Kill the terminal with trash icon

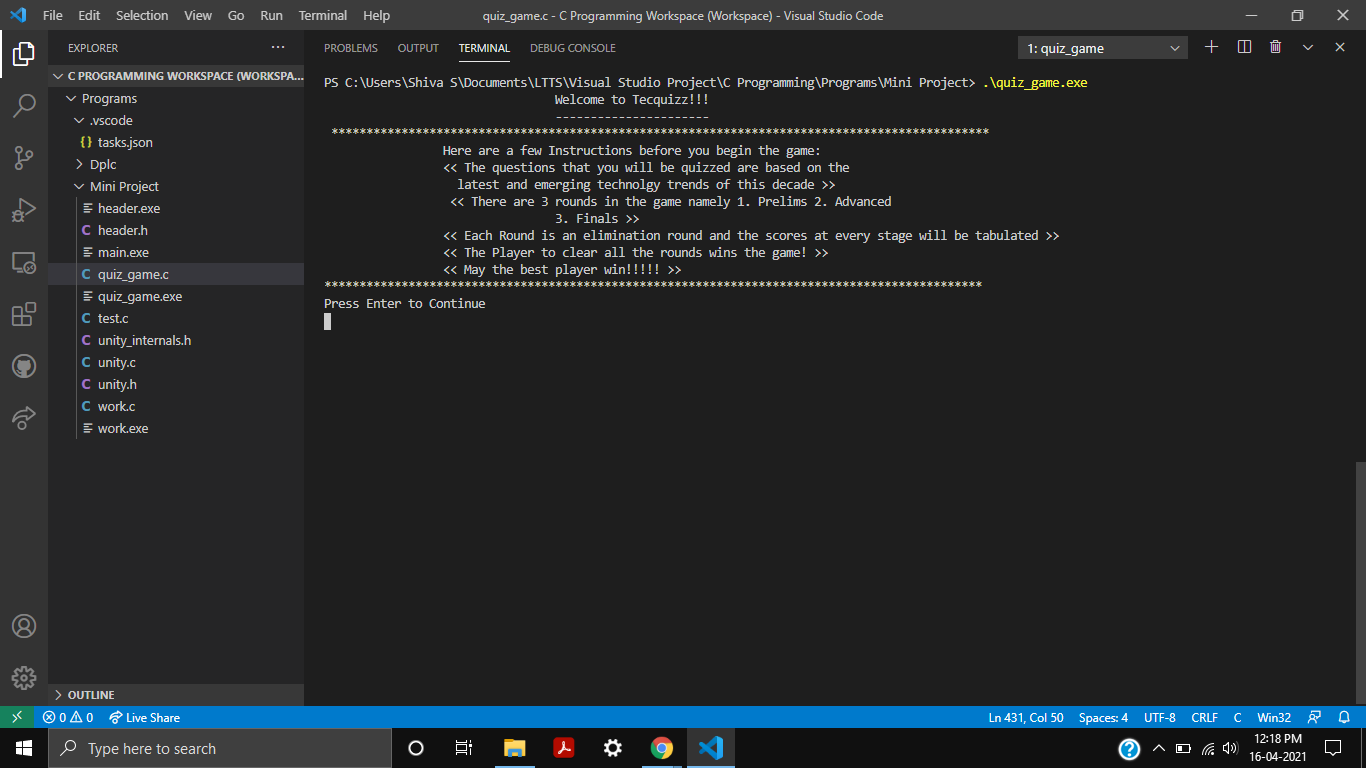click(1276, 47)
